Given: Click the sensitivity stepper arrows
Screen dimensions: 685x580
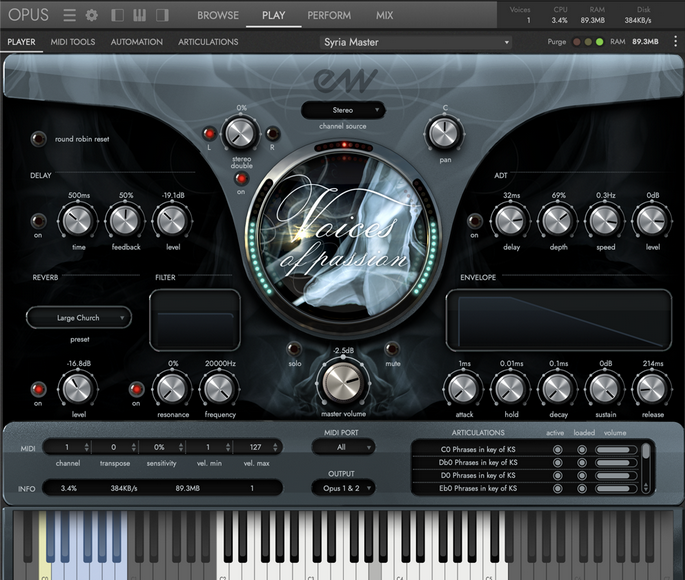Looking at the screenshot, I should (x=181, y=447).
